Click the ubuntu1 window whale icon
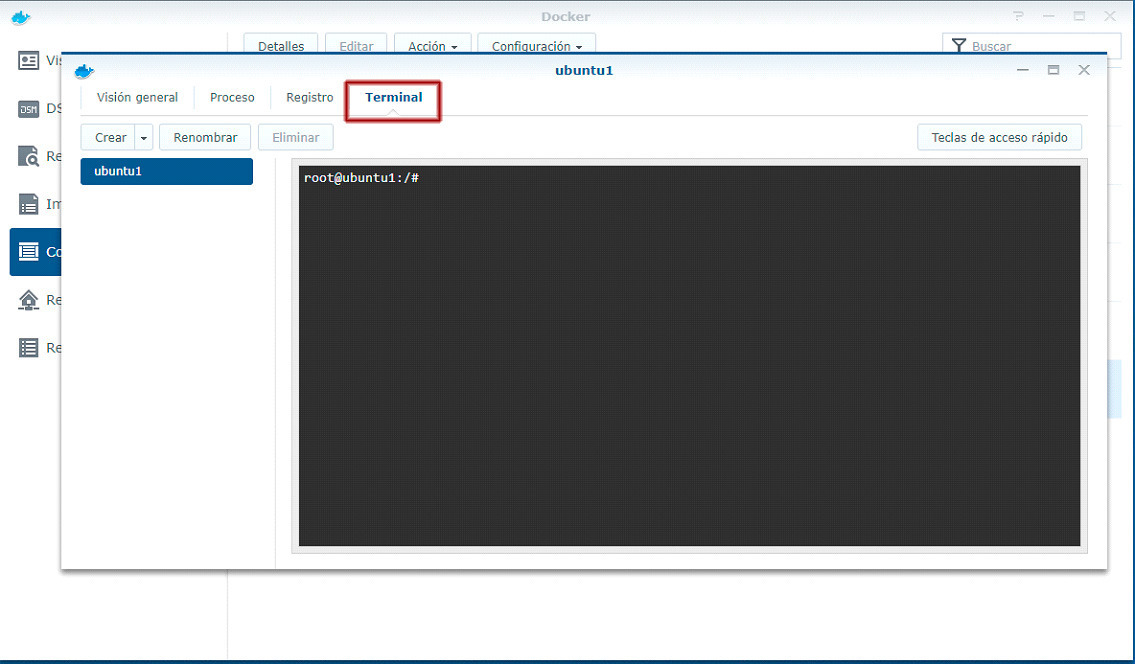 tap(84, 71)
